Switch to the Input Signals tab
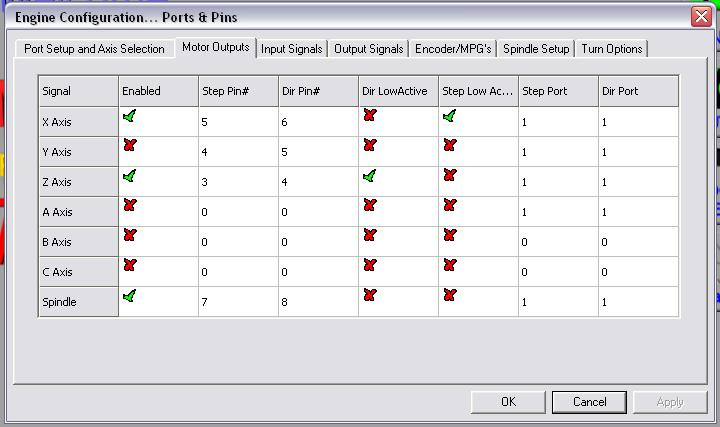 [x=292, y=49]
